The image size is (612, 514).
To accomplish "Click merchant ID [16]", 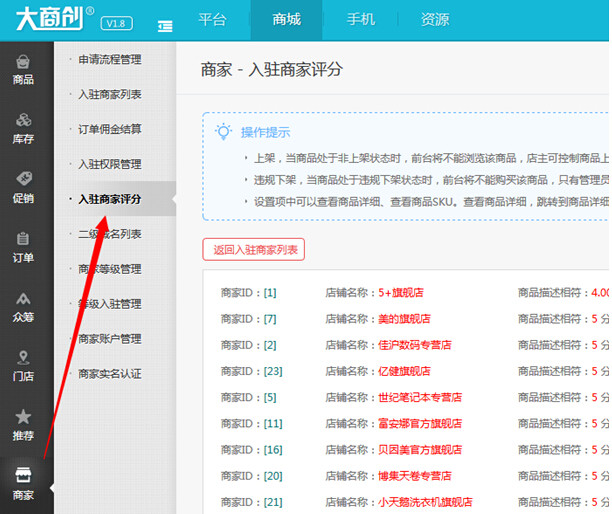I will 273,450.
